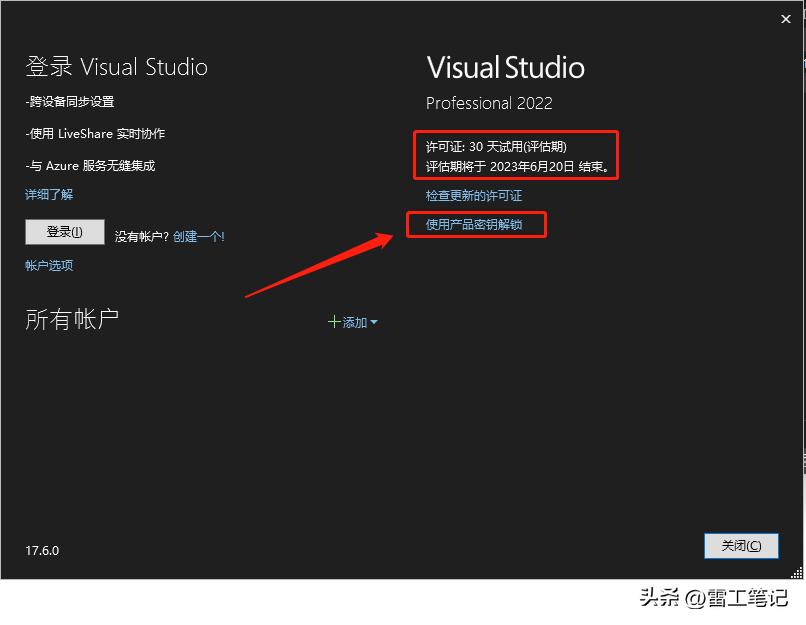Click the 登录 Visual Studio heading

point(116,66)
